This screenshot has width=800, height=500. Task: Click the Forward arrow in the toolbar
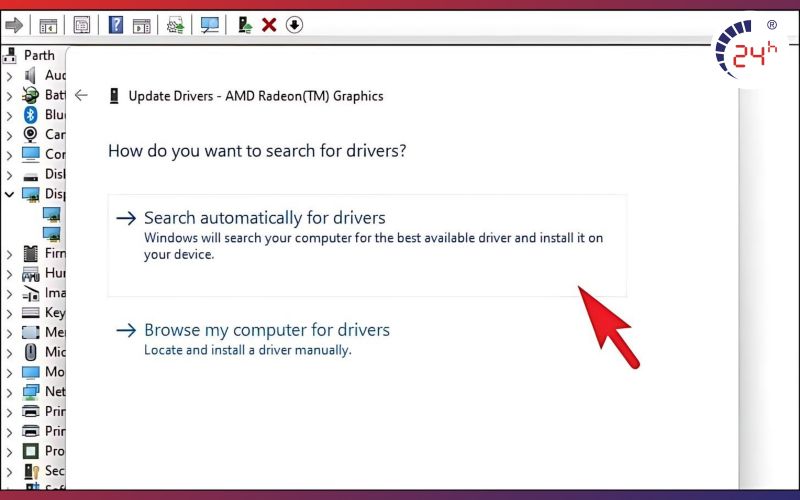[x=14, y=24]
